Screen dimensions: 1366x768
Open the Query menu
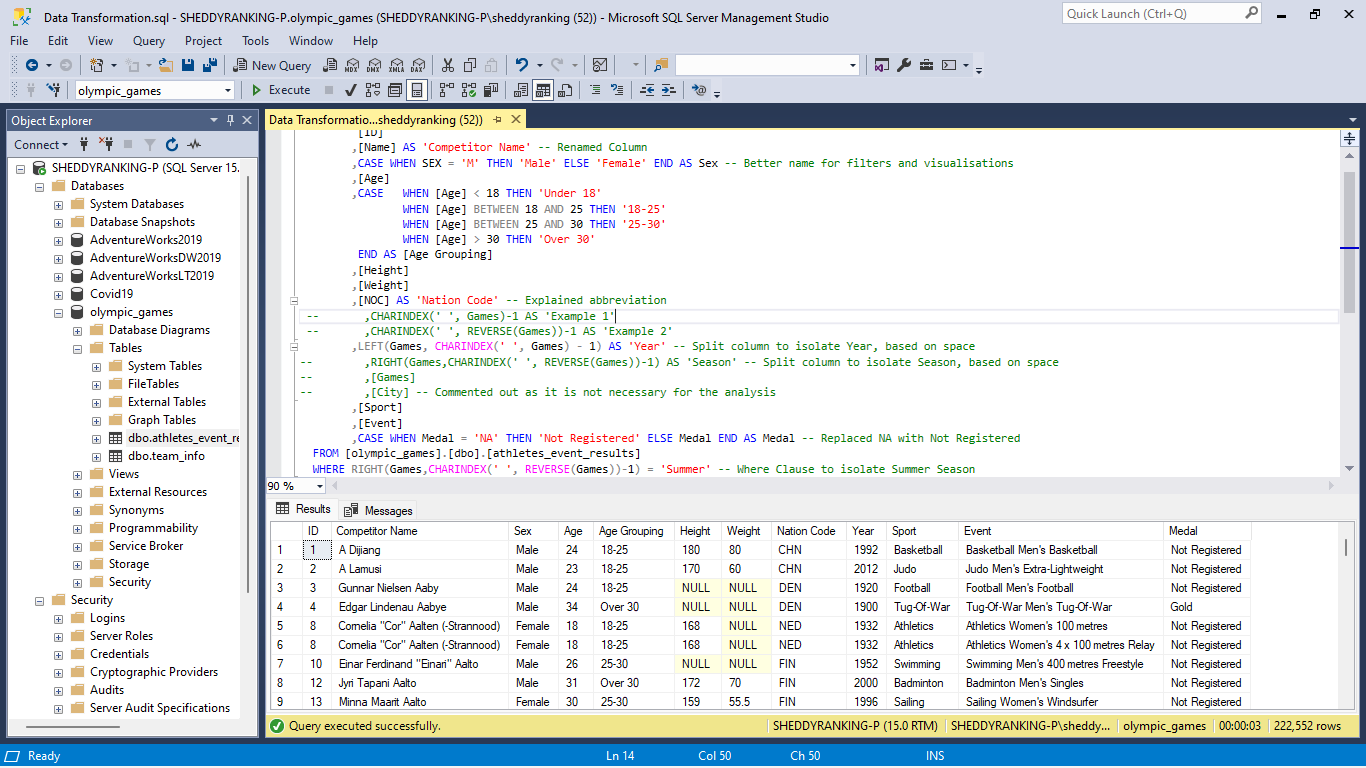click(x=148, y=41)
